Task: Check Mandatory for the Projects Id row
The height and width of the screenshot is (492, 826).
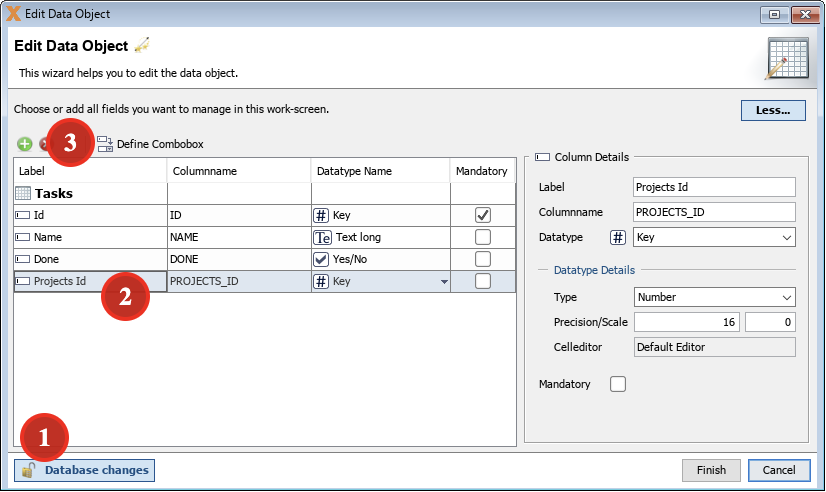Action: coord(483,281)
